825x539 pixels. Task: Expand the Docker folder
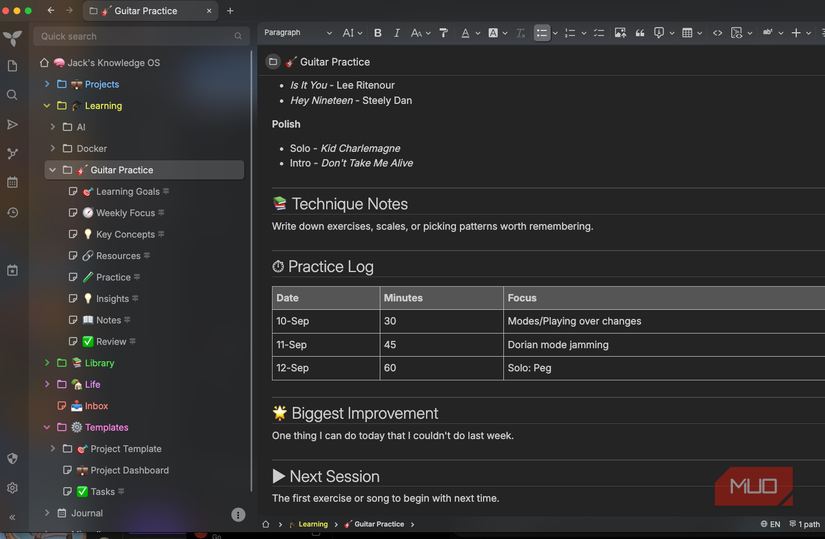tap(53, 148)
